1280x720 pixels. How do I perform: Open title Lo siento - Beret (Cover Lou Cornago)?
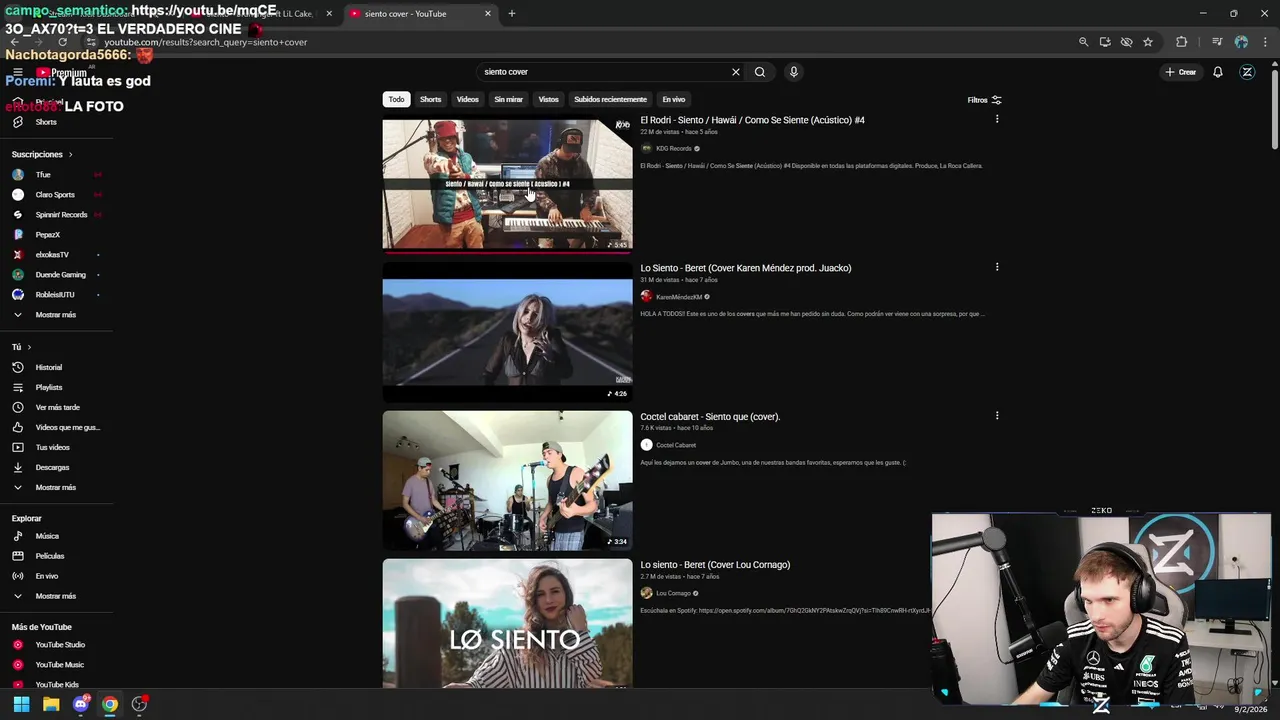pyautogui.click(x=715, y=565)
